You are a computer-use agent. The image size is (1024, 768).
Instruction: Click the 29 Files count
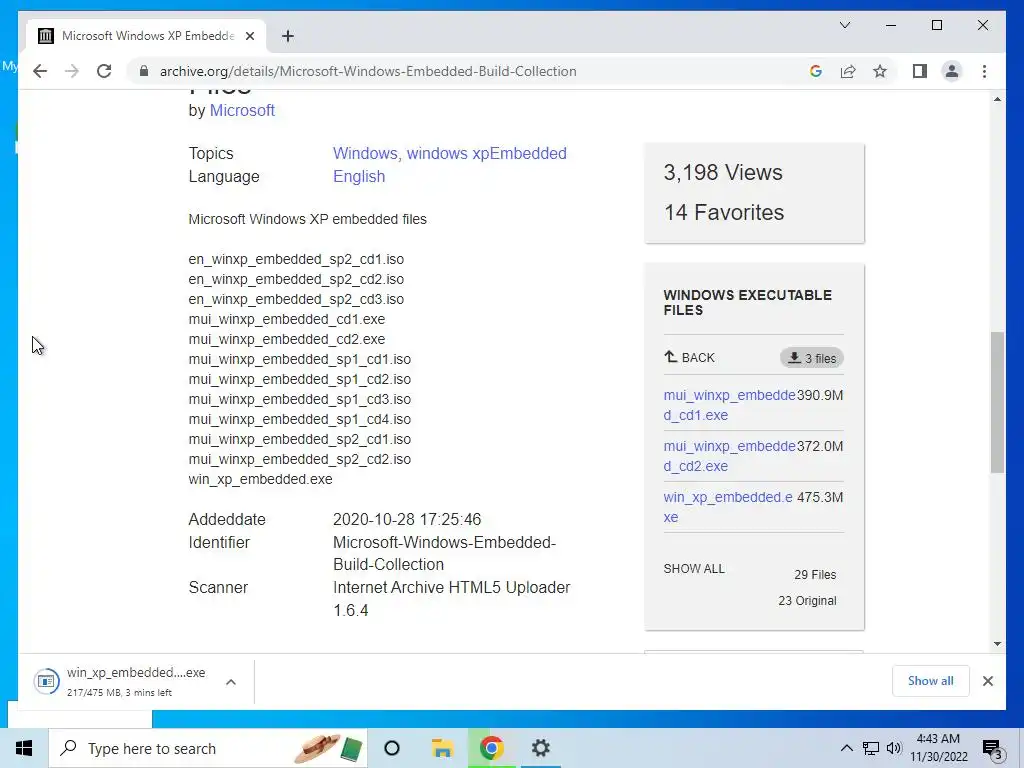click(815, 575)
